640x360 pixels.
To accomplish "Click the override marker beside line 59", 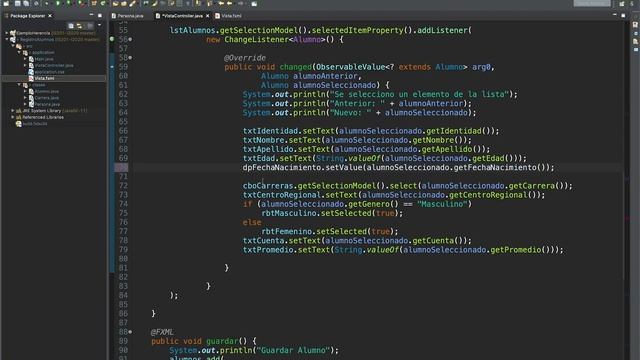I will 112,67.
